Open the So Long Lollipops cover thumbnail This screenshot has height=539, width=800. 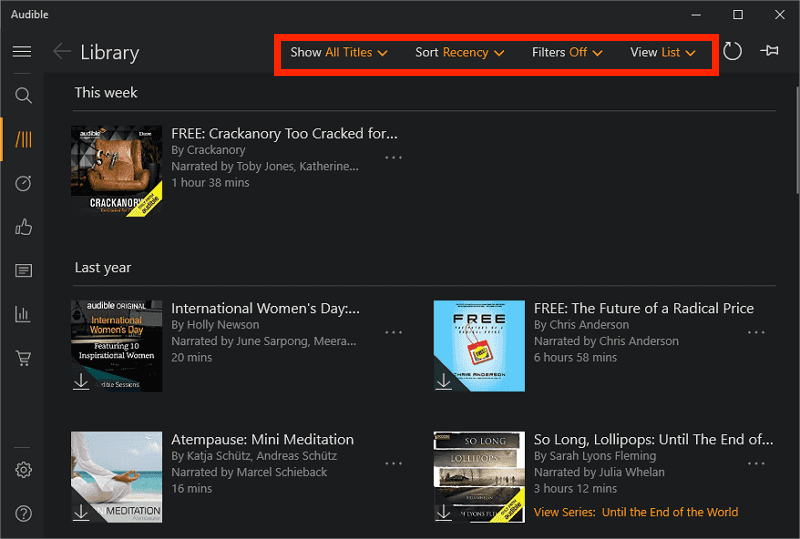click(x=479, y=477)
